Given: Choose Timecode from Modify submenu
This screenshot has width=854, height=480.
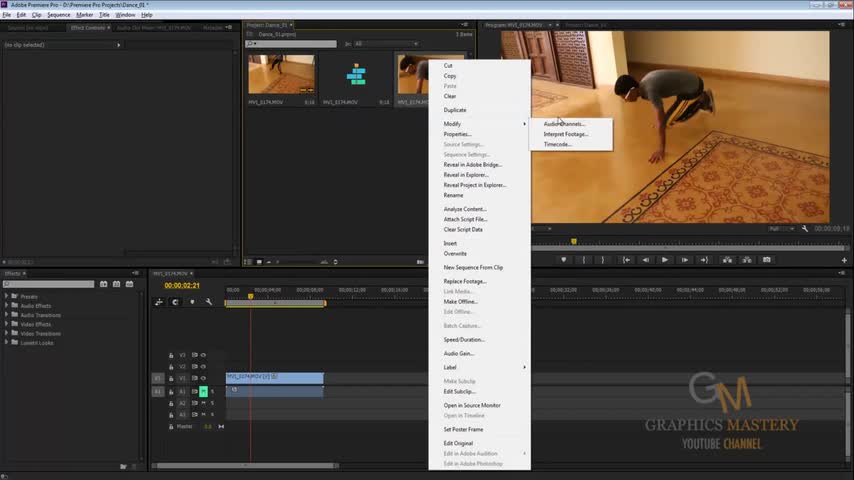Looking at the screenshot, I should [557, 144].
